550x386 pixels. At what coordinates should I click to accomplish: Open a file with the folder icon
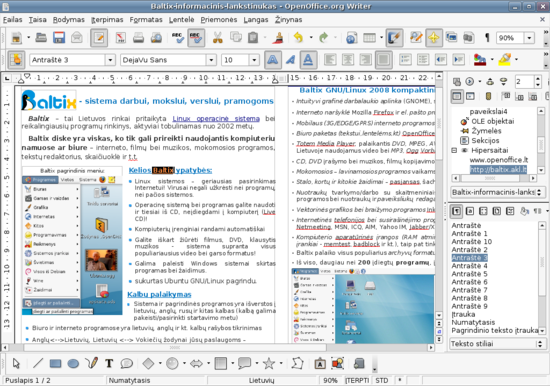click(41, 38)
